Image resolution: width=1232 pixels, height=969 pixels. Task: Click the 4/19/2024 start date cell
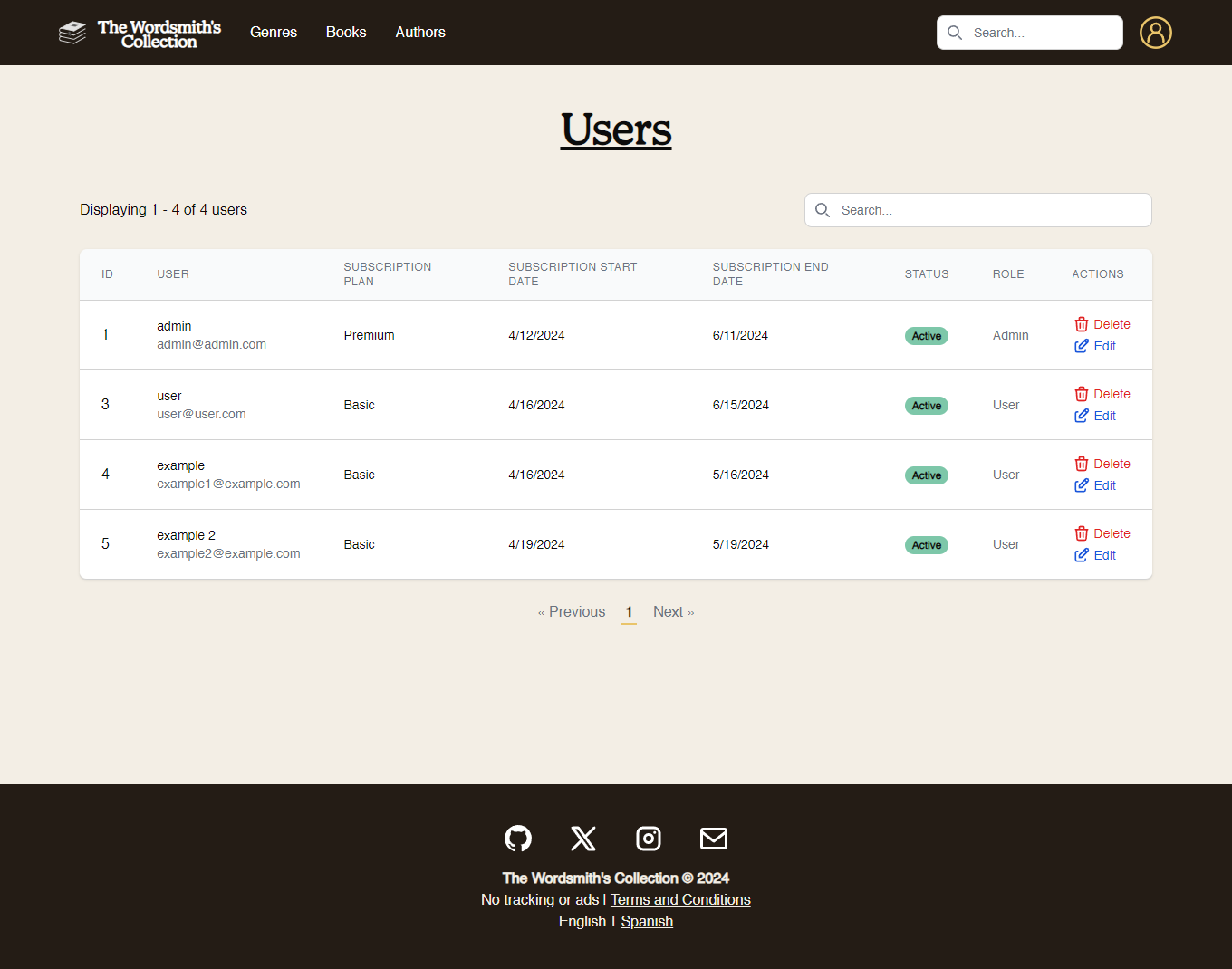tap(536, 544)
